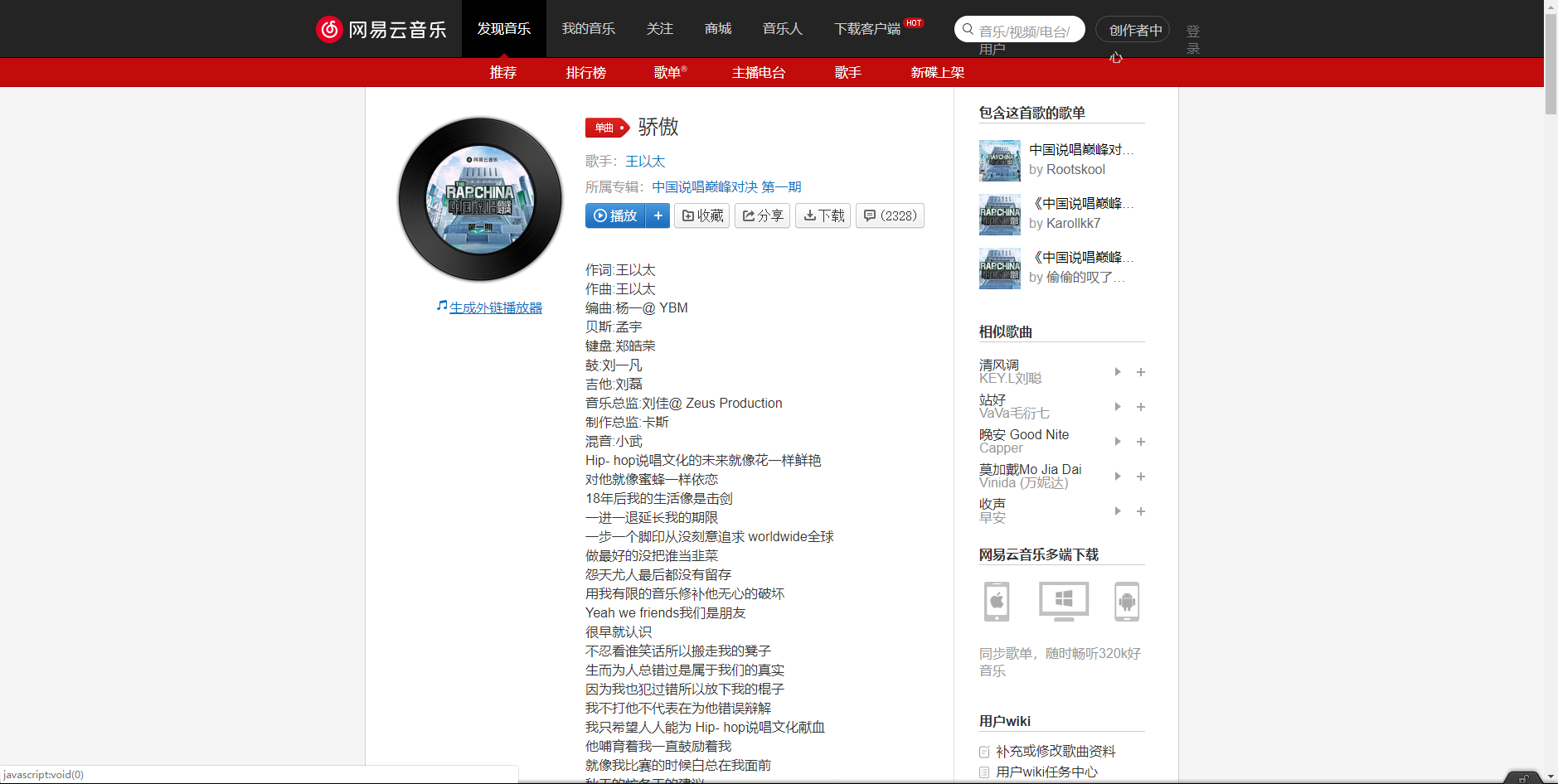Download the song via the 下载 icon
This screenshot has height=784, width=1558.
pyautogui.click(x=822, y=215)
